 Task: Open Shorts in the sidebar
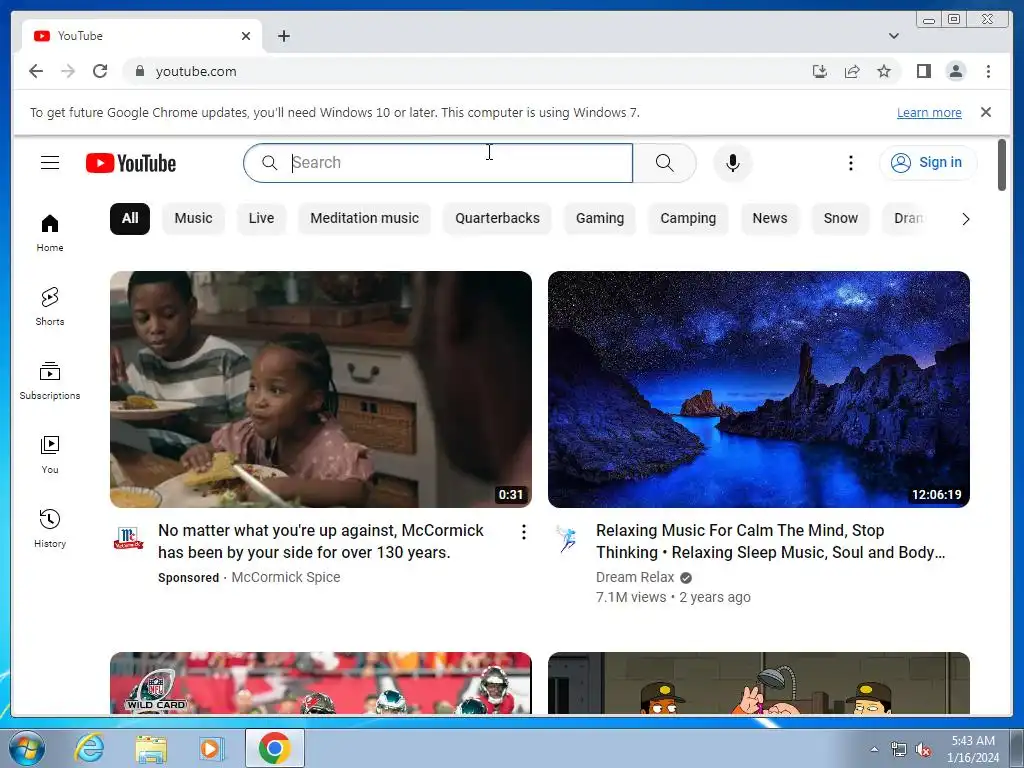coord(50,306)
